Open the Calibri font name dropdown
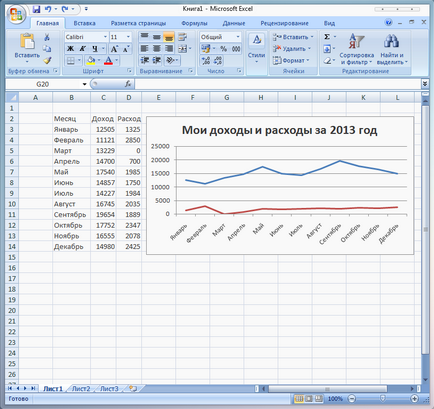 tap(105, 37)
